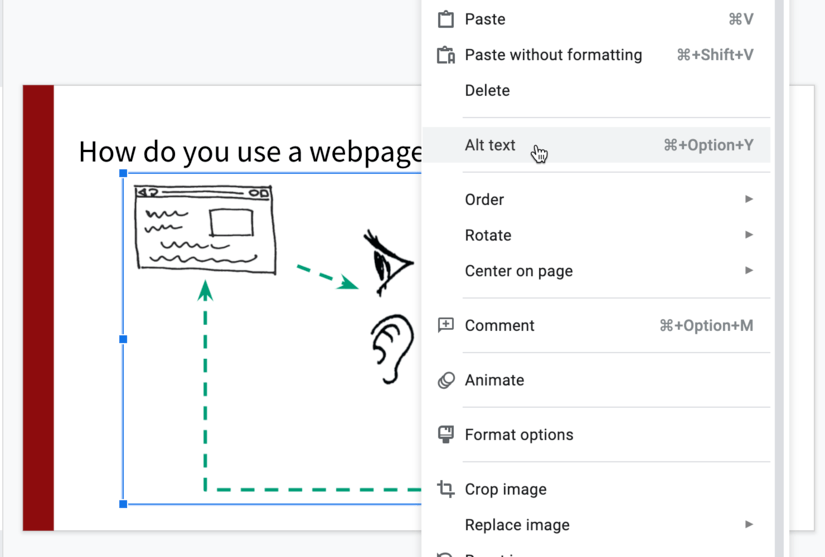Click the top-left image selection handle

124,174
